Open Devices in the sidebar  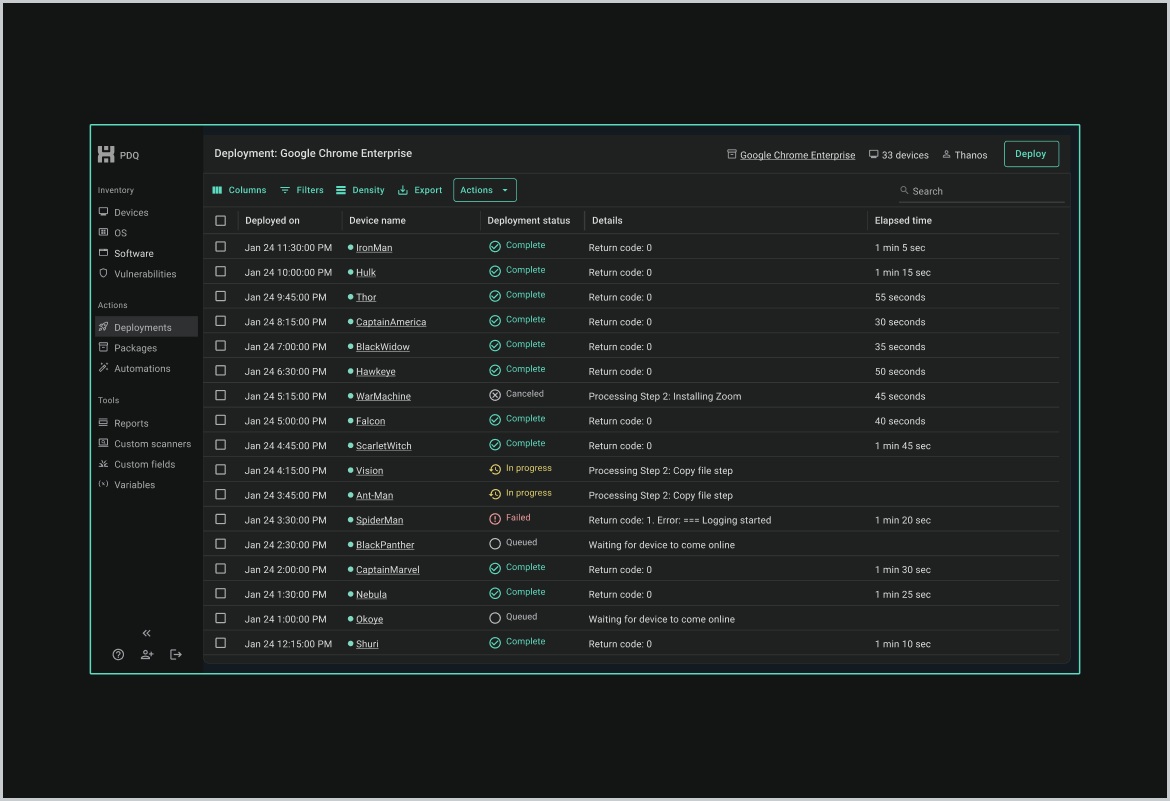click(131, 213)
